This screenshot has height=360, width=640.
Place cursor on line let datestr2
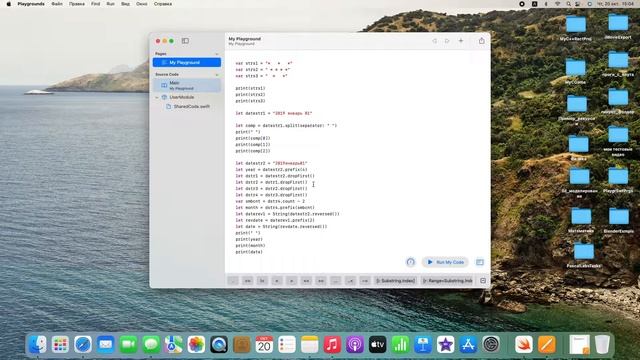pyautogui.click(x=271, y=163)
